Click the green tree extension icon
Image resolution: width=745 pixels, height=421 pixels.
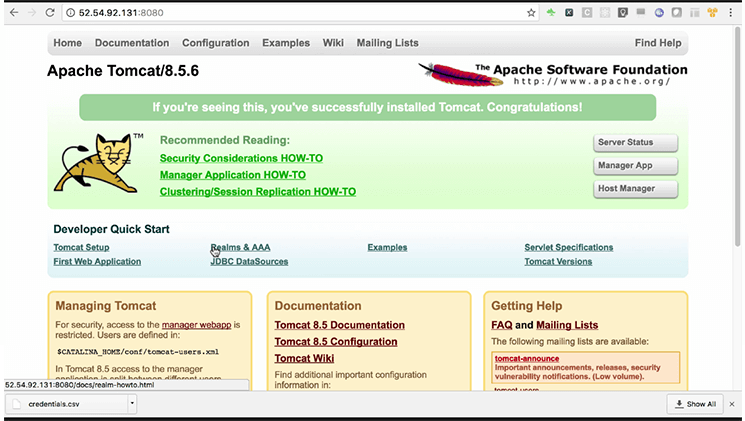(551, 13)
